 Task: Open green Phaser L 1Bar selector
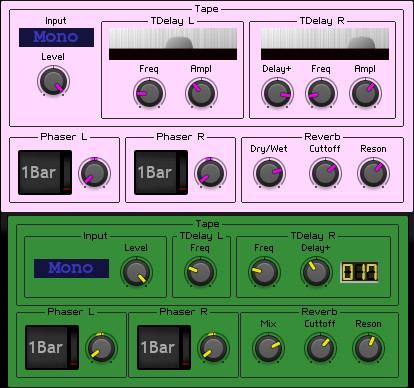(52, 348)
